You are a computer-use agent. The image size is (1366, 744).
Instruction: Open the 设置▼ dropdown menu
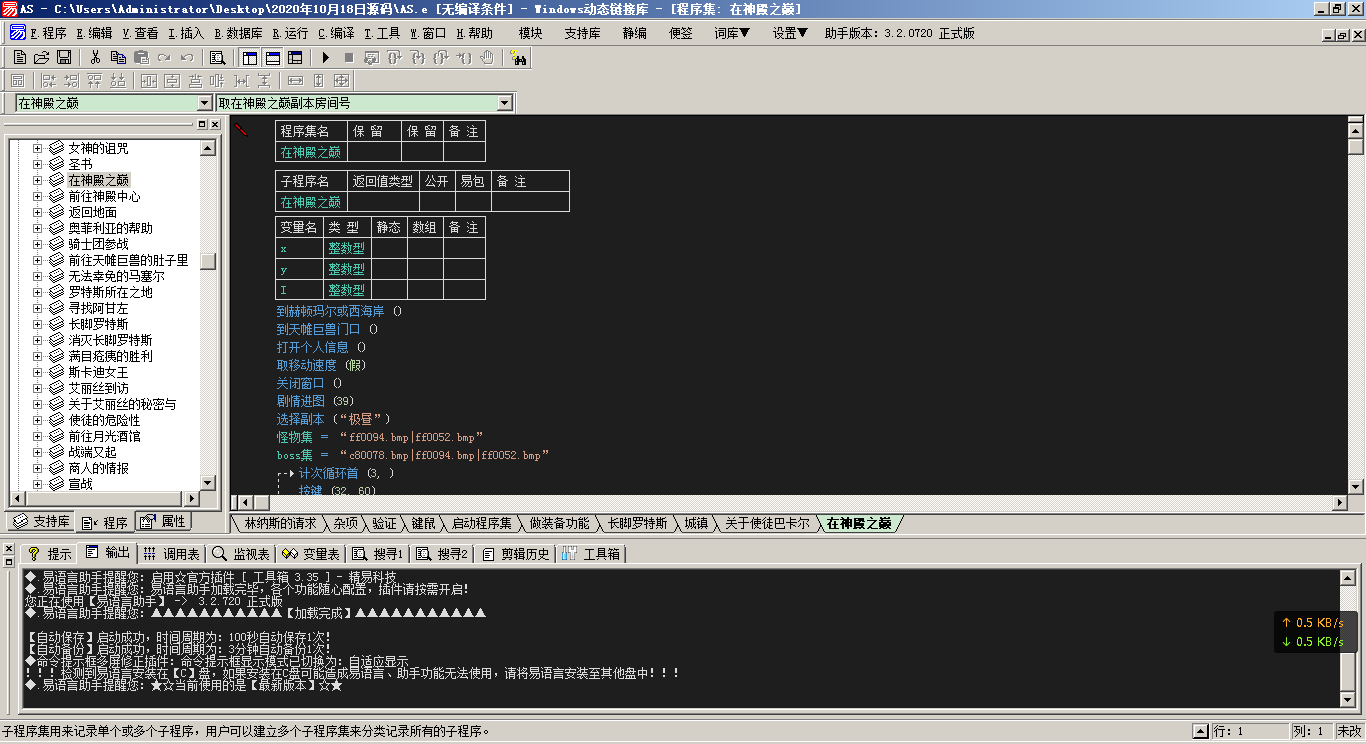(x=790, y=33)
